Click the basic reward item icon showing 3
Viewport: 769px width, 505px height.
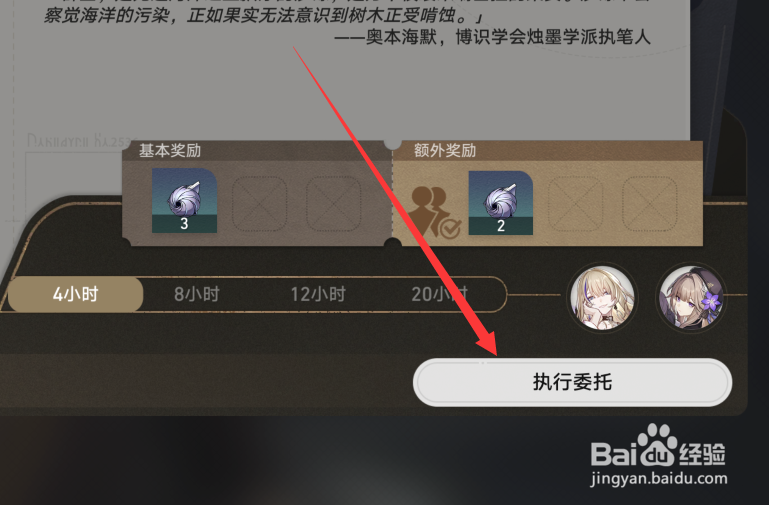point(184,201)
